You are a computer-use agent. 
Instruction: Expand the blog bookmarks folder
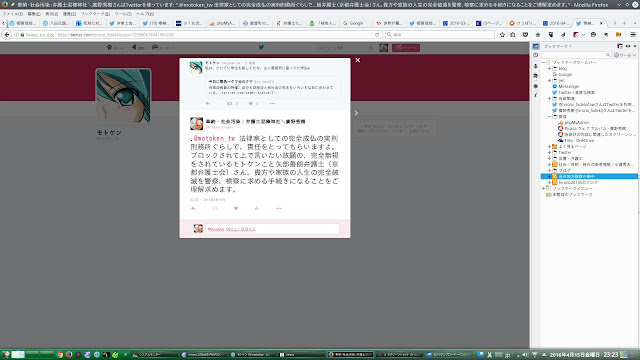pos(549,69)
